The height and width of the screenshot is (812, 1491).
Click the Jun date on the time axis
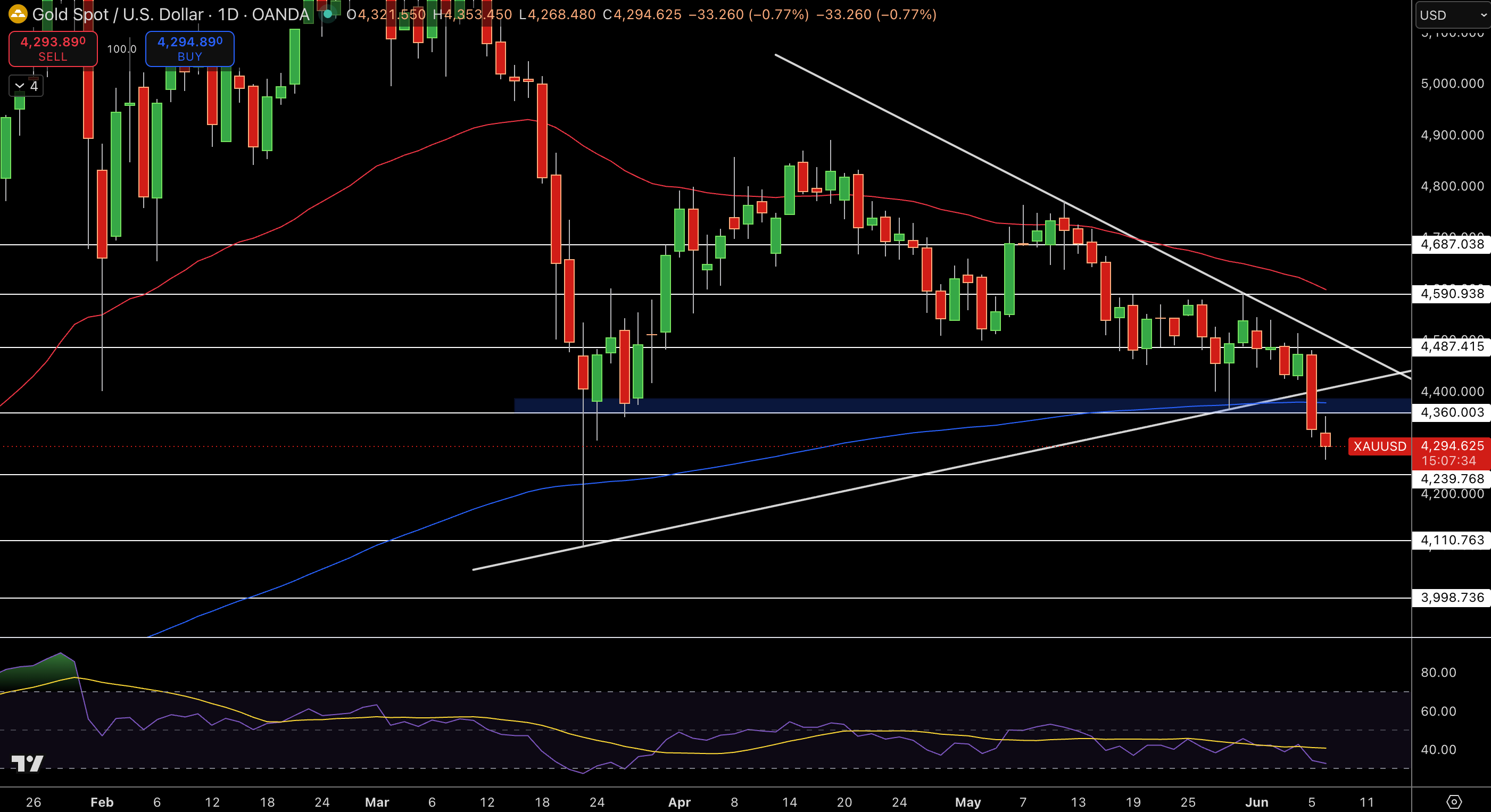coord(1256,802)
